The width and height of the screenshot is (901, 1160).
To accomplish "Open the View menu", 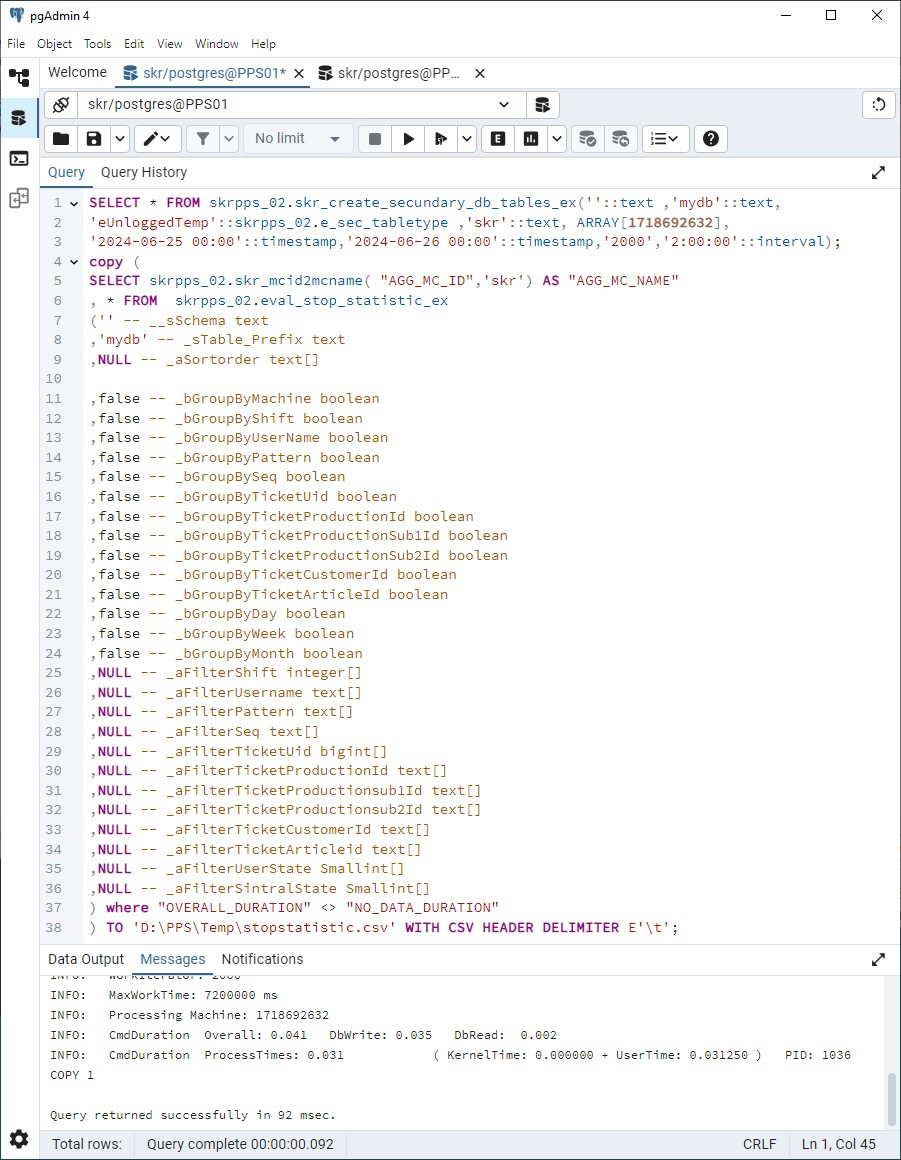I will pos(169,44).
